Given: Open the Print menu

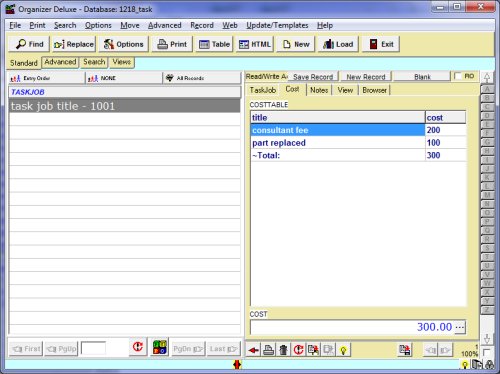Looking at the screenshot, I should (x=37, y=25).
